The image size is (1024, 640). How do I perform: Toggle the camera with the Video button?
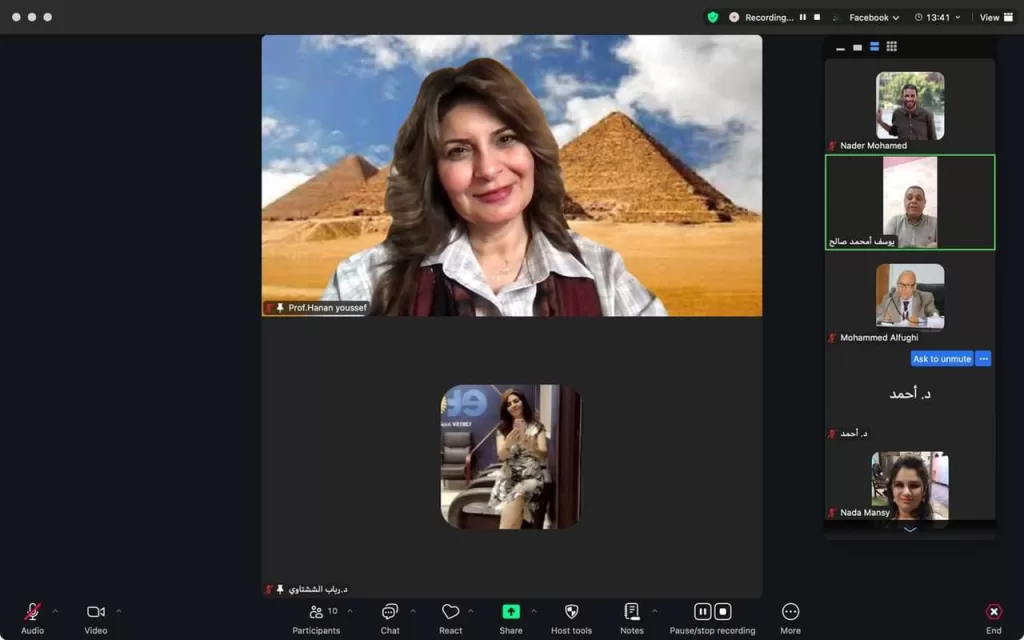pos(95,612)
